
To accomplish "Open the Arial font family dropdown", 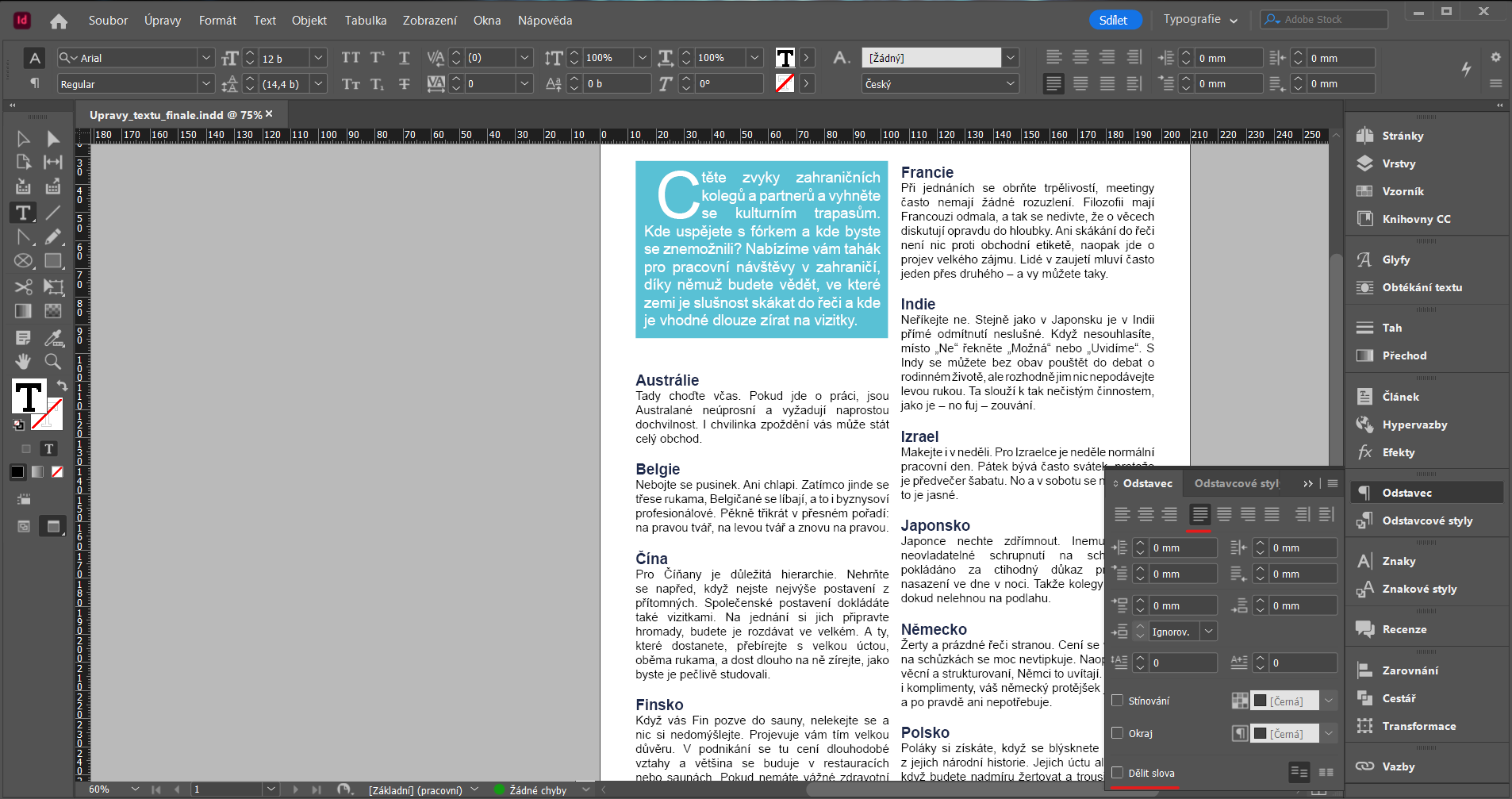I will click(206, 57).
